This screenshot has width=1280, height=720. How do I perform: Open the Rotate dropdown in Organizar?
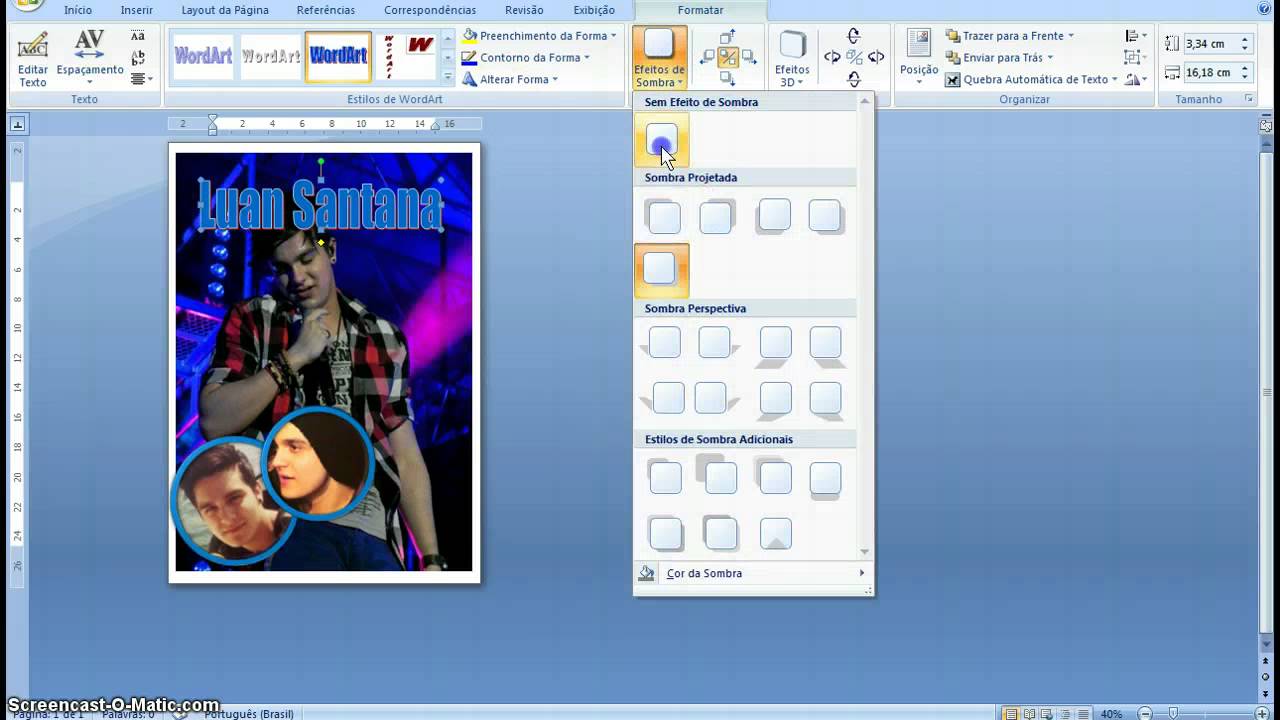click(1135, 80)
